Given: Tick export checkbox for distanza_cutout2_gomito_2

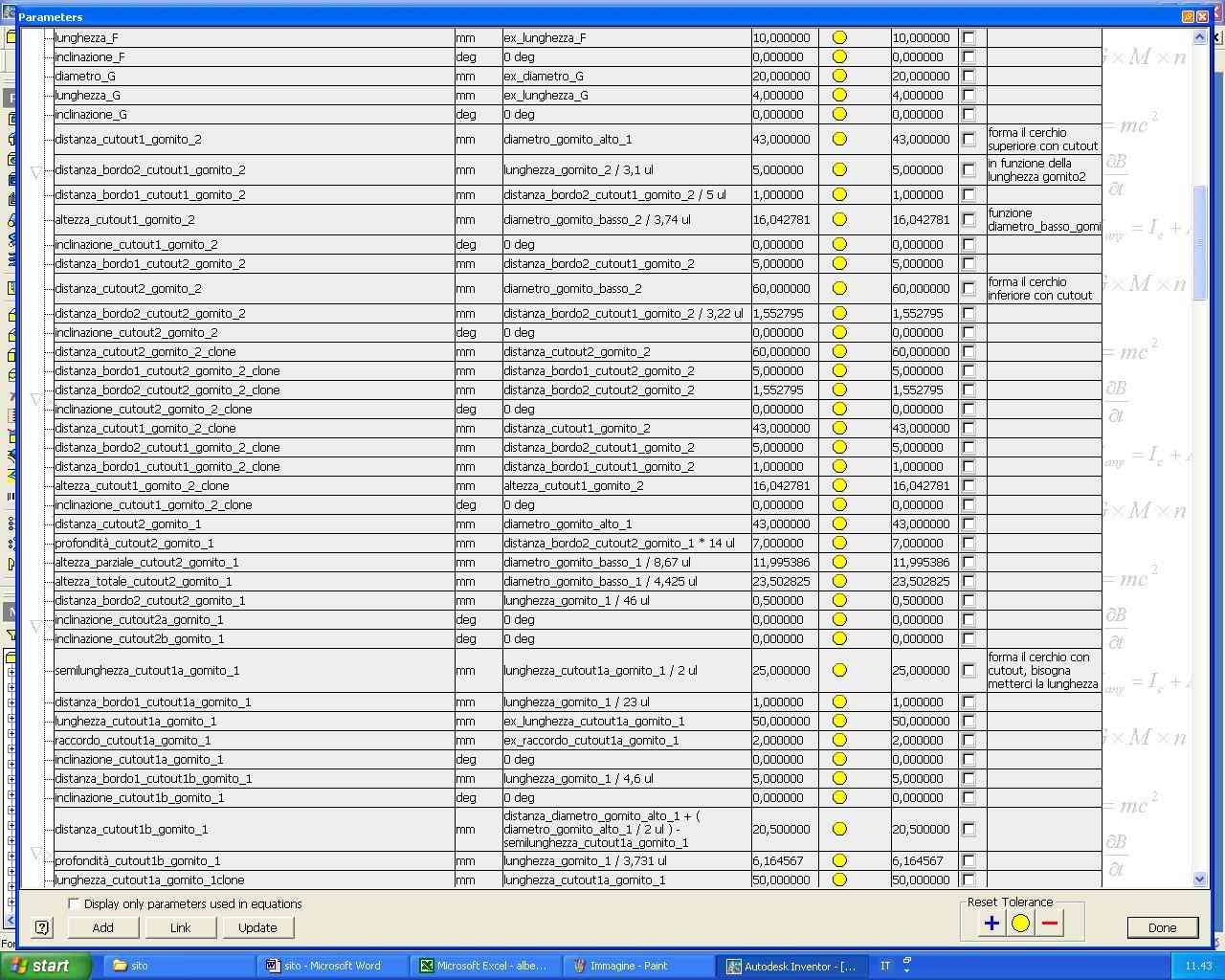Looking at the screenshot, I should click(969, 288).
